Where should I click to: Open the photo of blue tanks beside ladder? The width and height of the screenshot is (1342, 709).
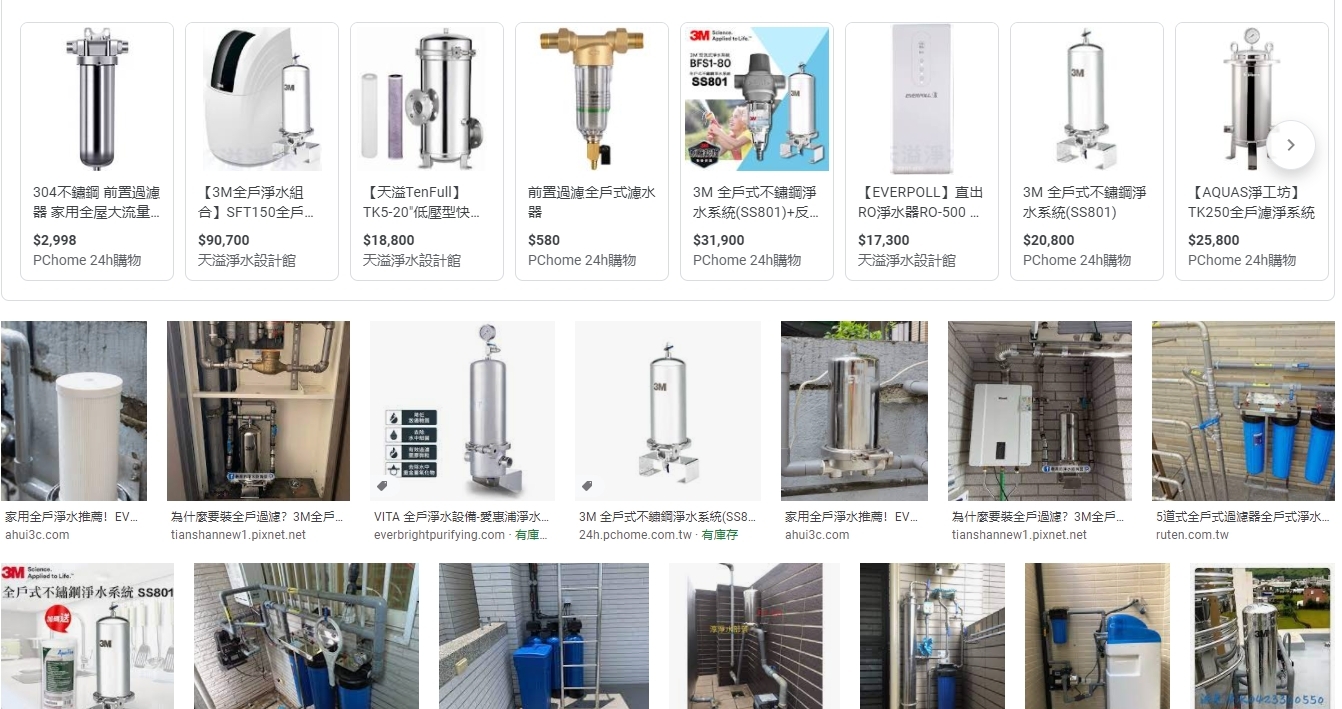click(x=544, y=636)
